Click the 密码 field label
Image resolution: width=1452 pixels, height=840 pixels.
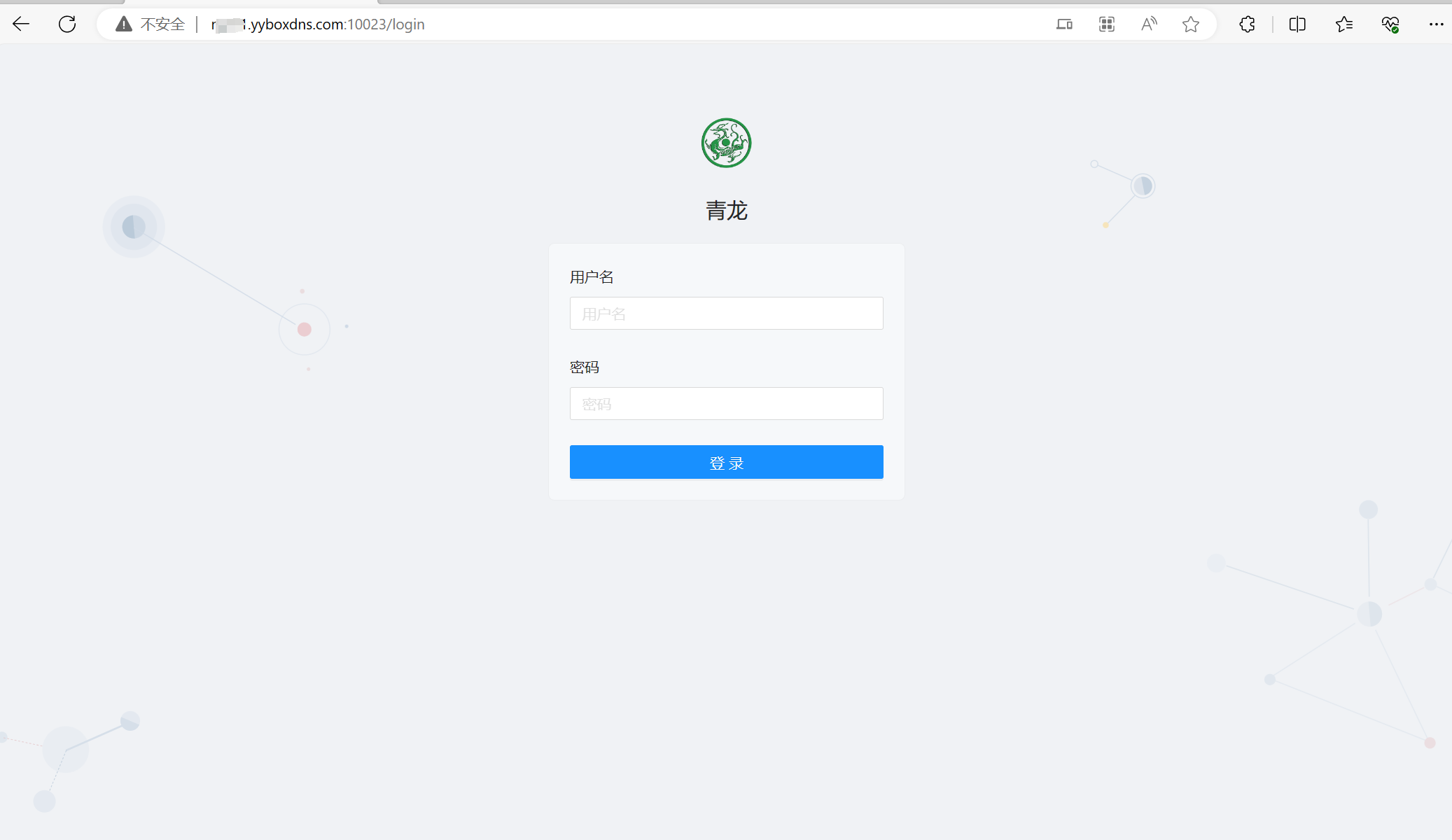point(585,367)
